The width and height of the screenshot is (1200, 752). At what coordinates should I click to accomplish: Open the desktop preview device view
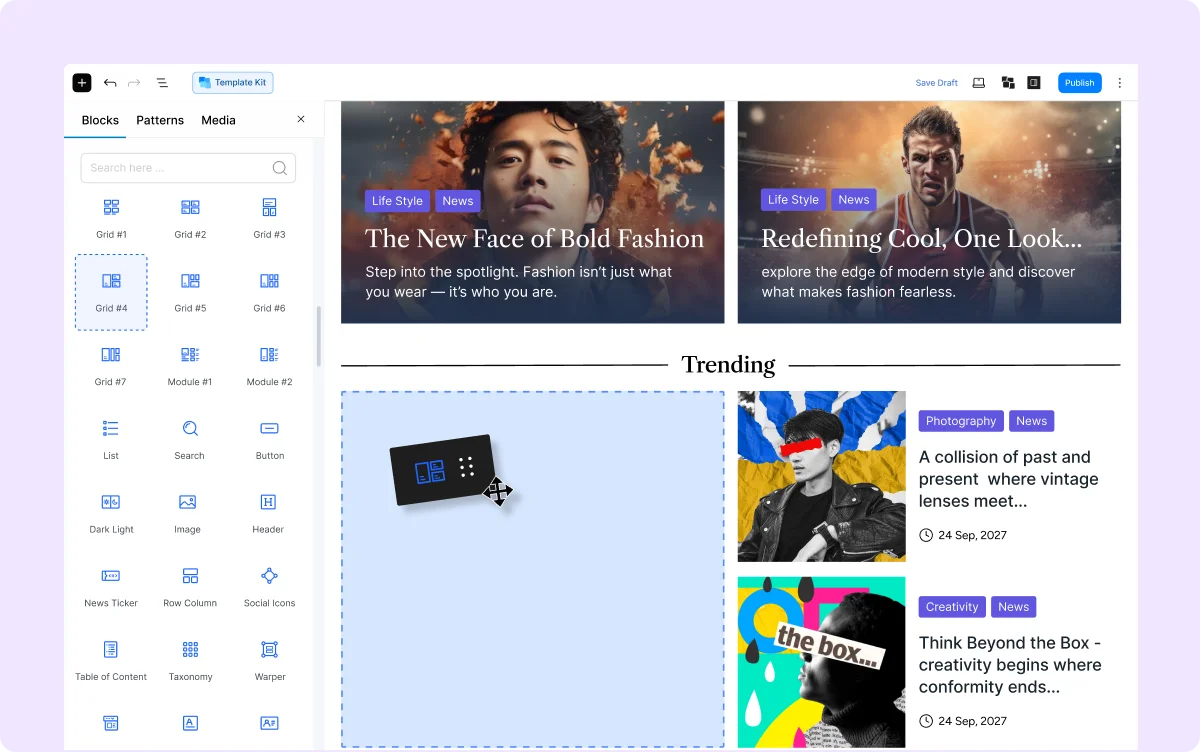[979, 83]
